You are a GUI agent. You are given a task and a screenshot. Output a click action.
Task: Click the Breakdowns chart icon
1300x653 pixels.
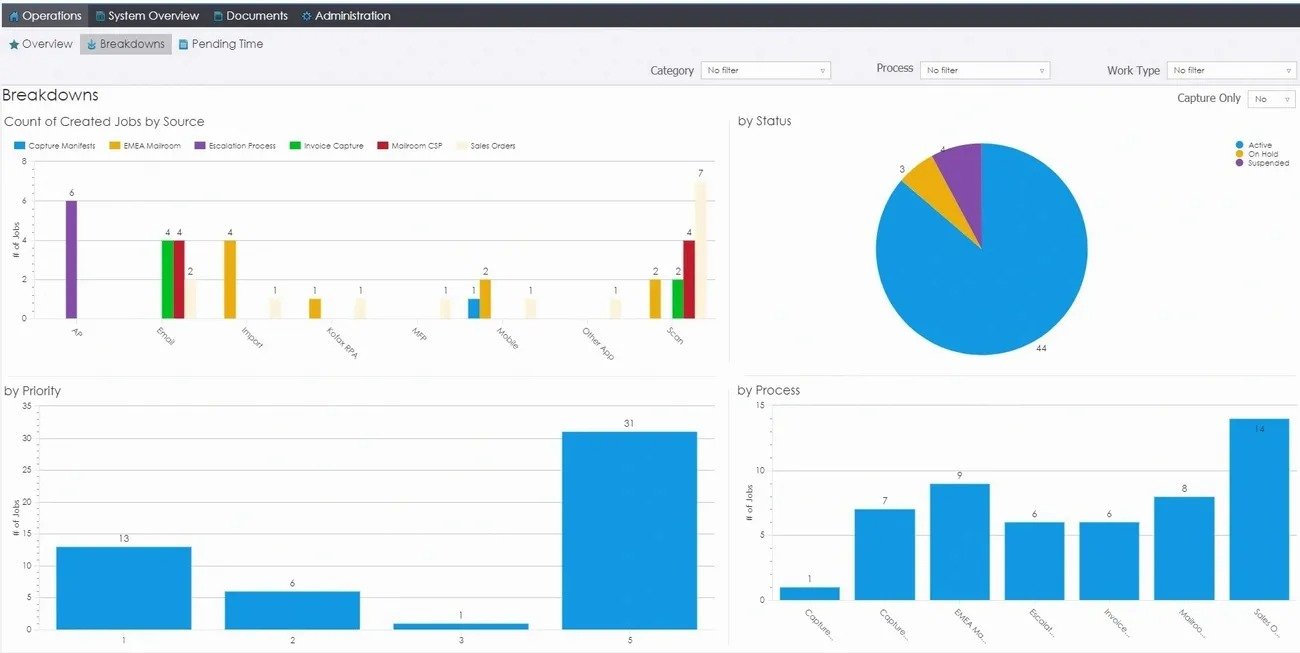pyautogui.click(x=91, y=44)
